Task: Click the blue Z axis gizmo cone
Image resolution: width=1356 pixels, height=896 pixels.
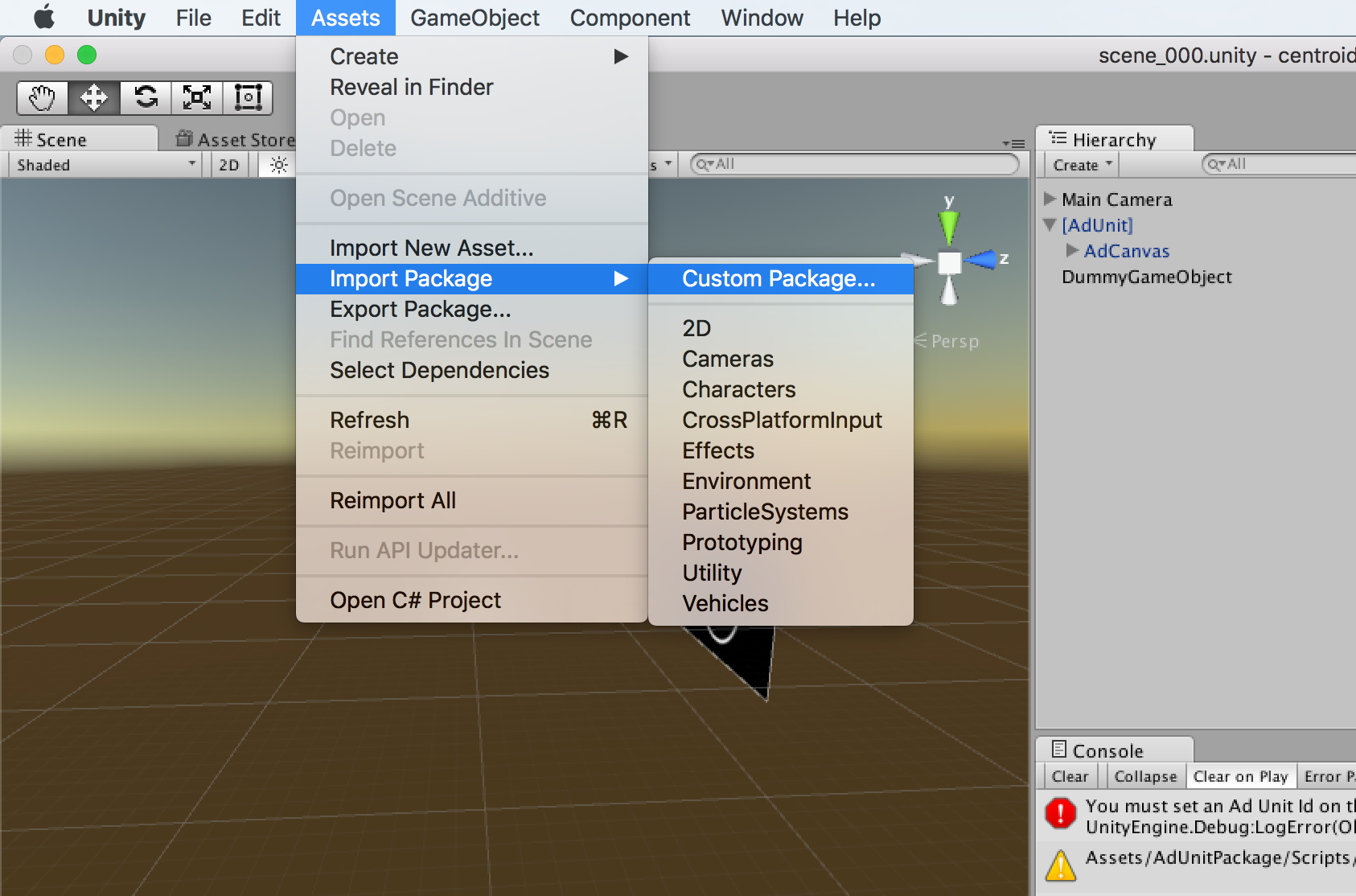Action: tap(980, 259)
